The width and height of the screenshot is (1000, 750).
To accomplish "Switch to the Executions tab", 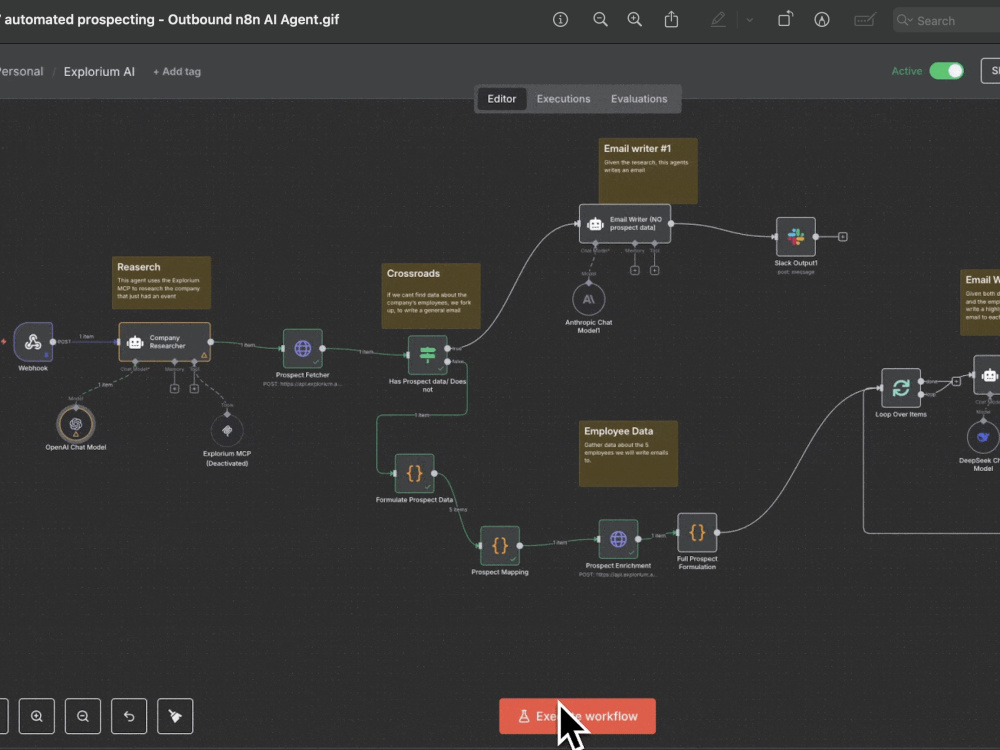I will pos(564,99).
